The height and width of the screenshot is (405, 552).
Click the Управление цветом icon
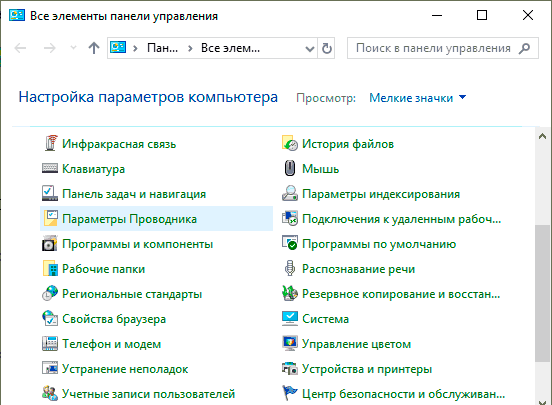[x=290, y=343]
